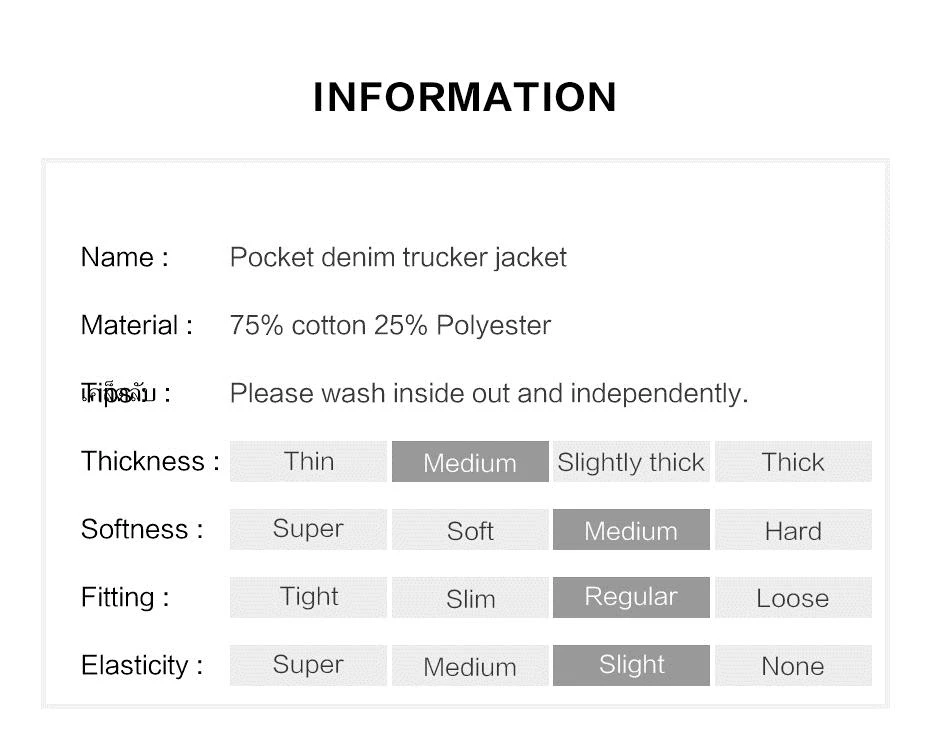
Task: Select Medium in the Thickness row
Action: (470, 461)
